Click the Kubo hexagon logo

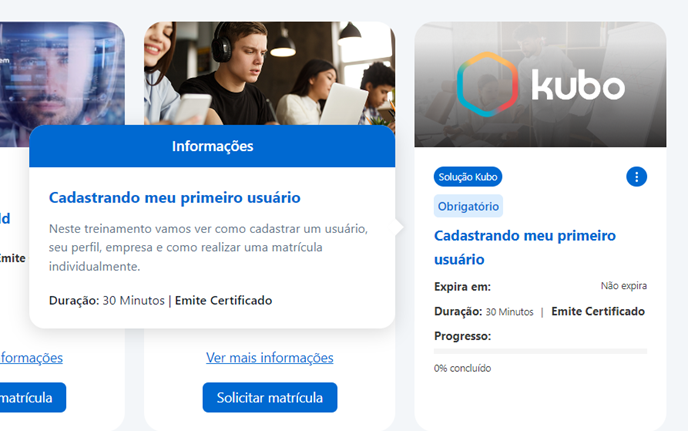click(x=487, y=84)
